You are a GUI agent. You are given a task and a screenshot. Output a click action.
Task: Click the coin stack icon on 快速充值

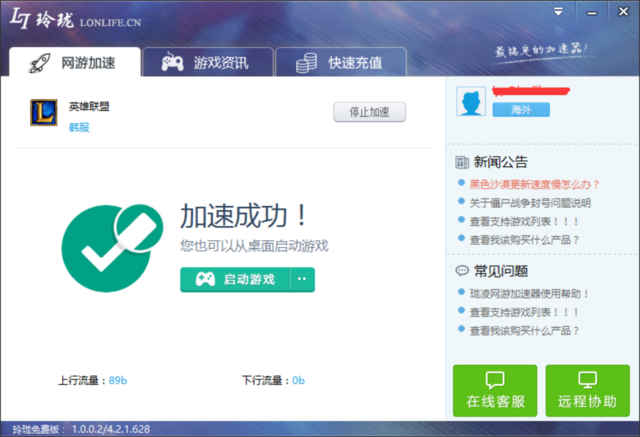pos(307,63)
